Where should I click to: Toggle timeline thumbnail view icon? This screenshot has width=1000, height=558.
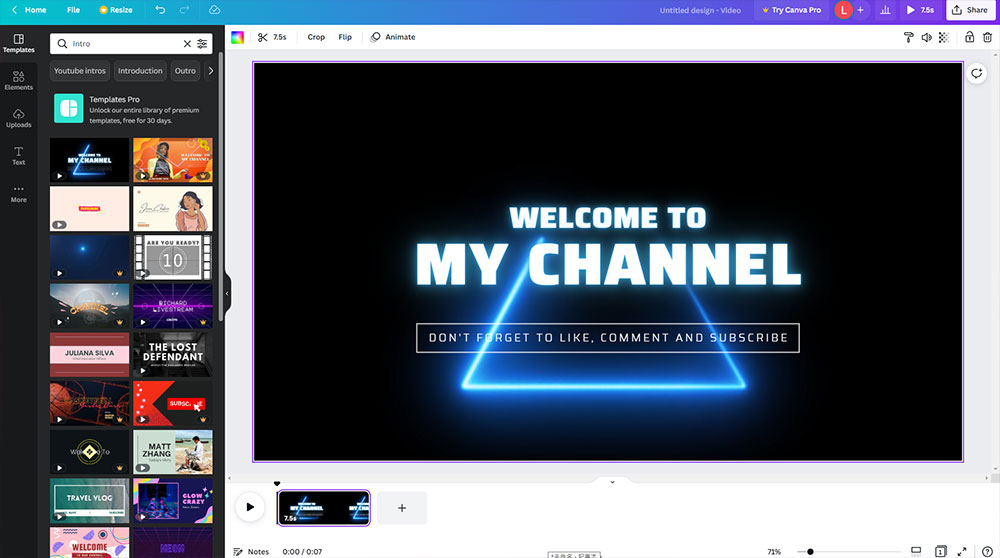click(916, 552)
